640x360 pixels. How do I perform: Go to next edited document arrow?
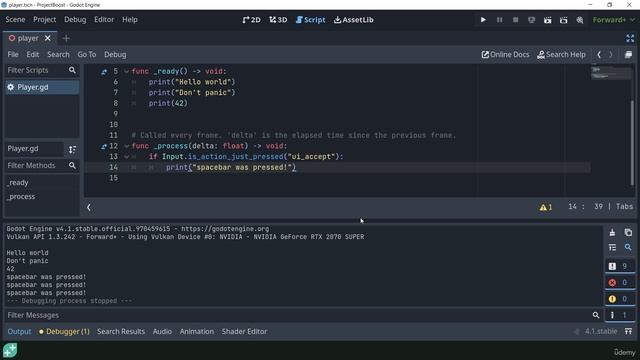coord(611,54)
